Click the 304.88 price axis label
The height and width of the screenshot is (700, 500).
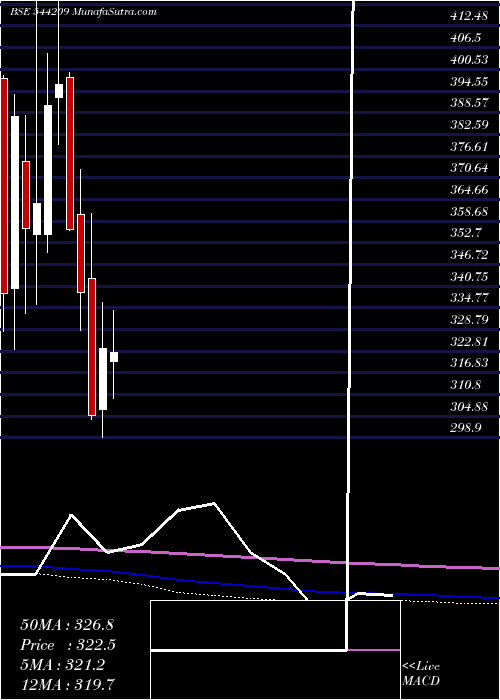pos(469,407)
